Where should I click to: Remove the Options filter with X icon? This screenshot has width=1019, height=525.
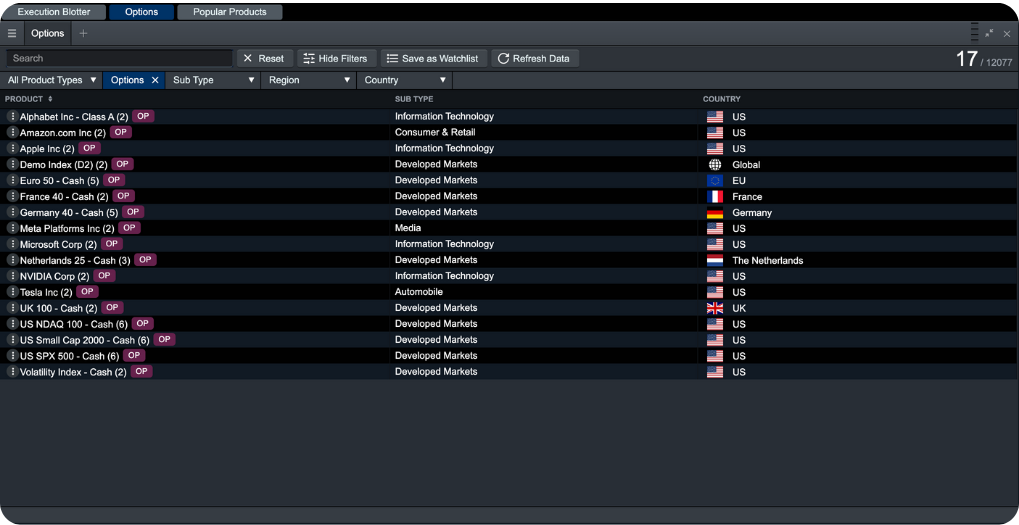pos(155,80)
